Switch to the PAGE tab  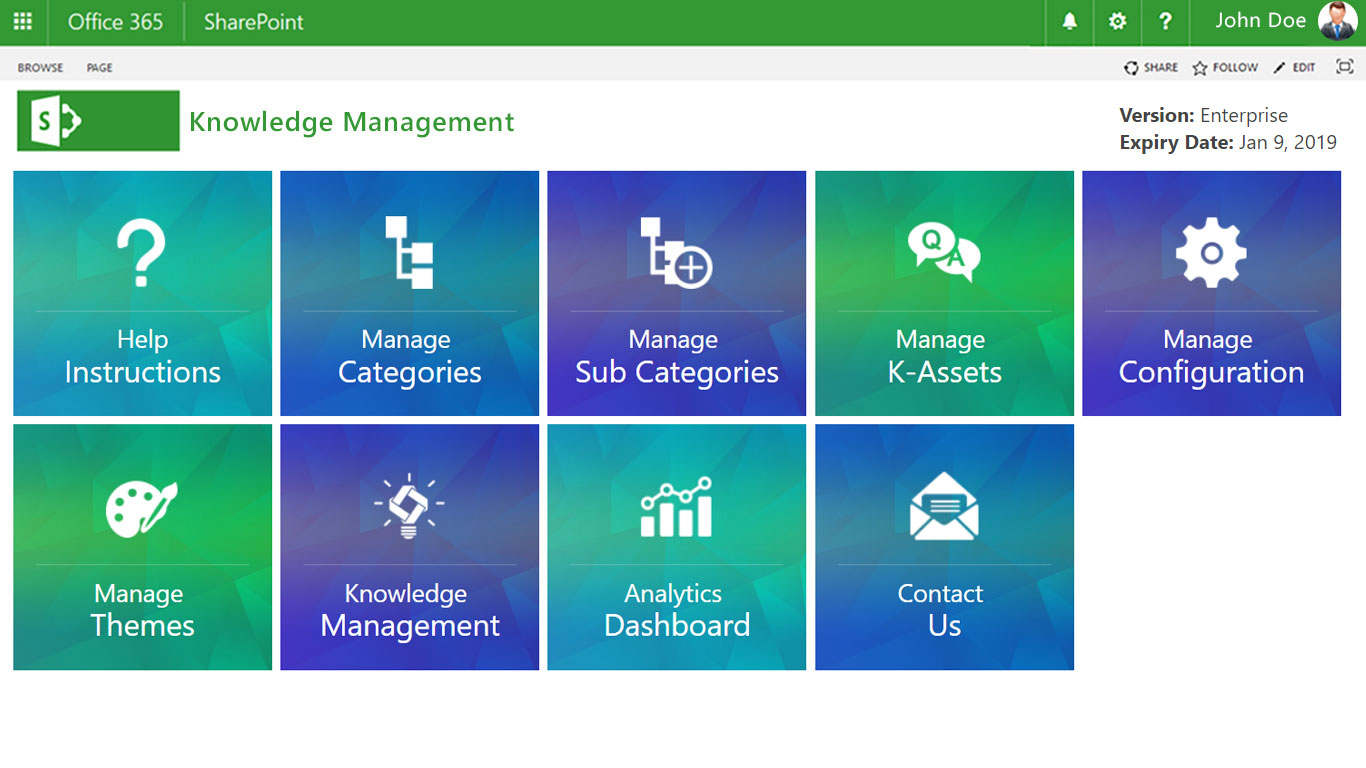(x=98, y=67)
